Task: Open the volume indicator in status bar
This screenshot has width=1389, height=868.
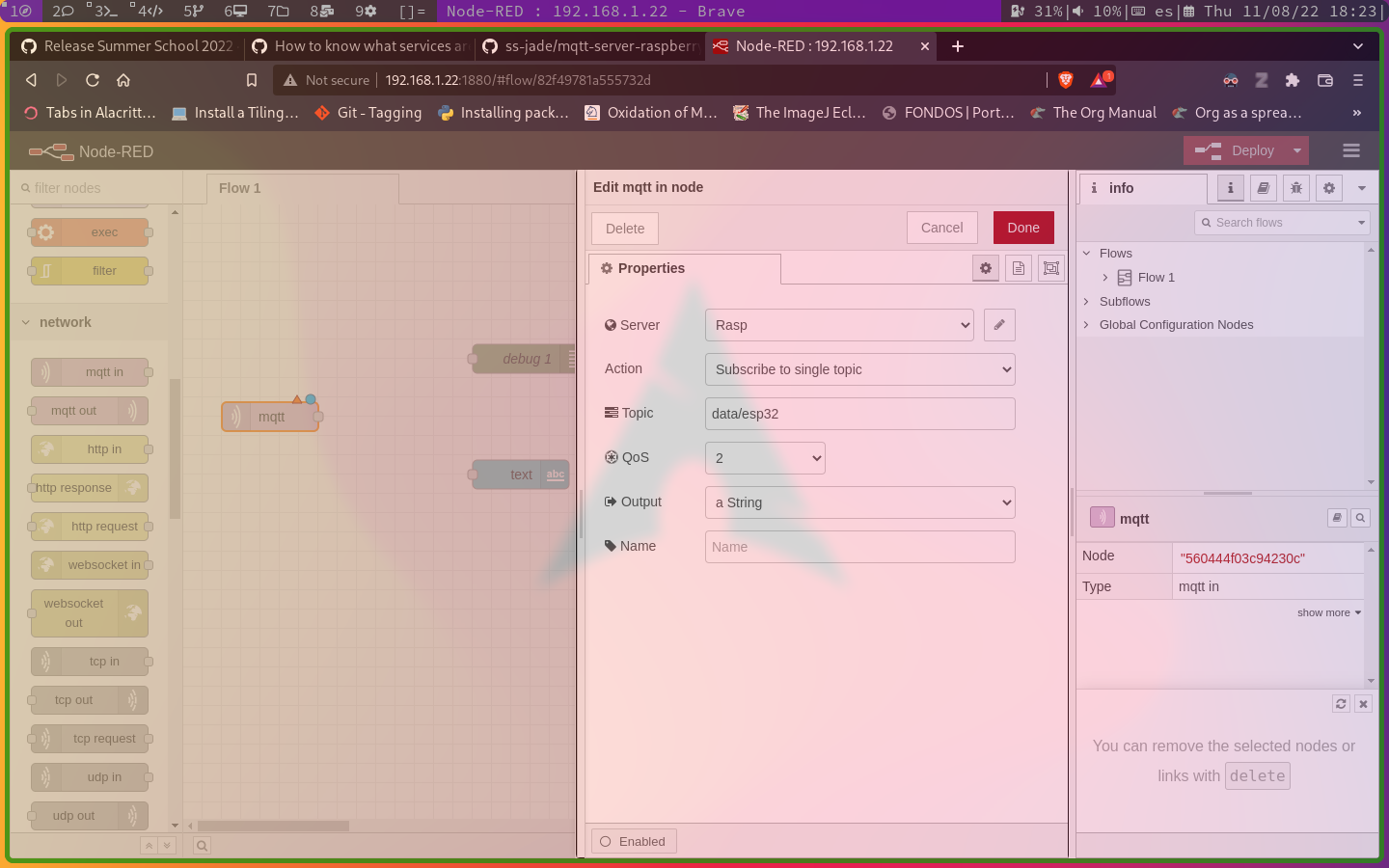Action: [1096, 12]
